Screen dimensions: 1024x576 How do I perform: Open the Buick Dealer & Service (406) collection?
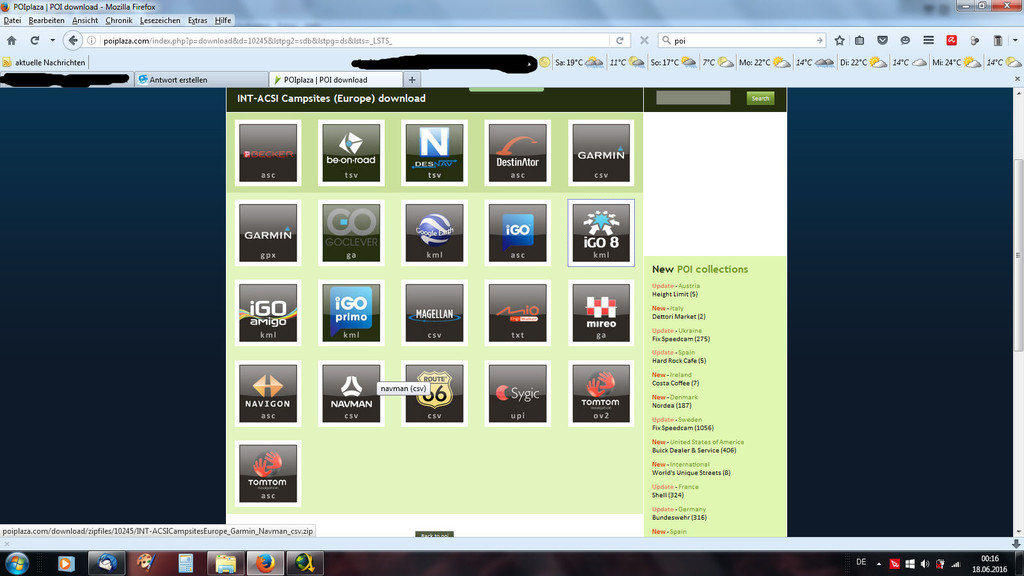click(x=694, y=450)
